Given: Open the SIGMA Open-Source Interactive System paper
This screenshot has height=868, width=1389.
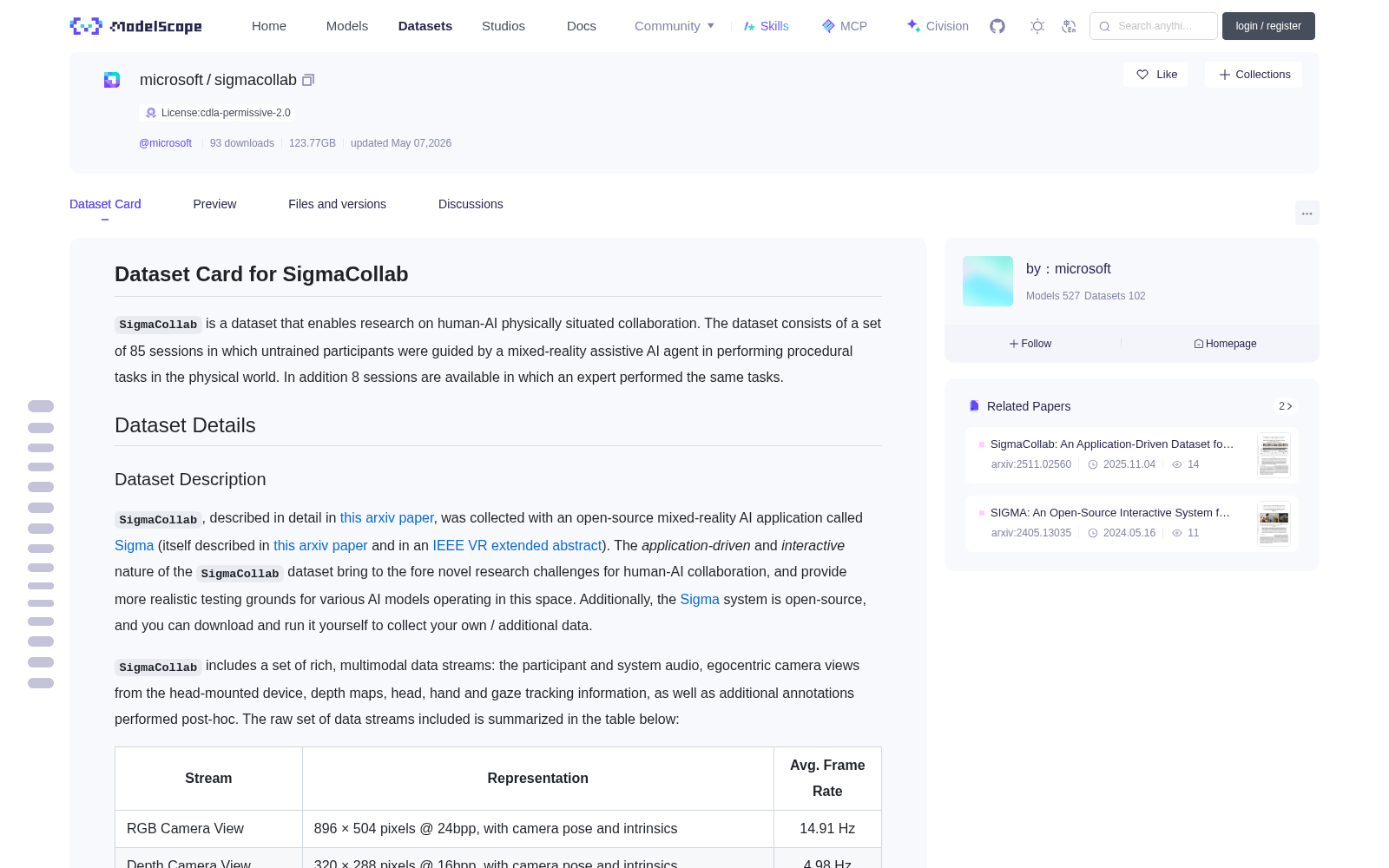Looking at the screenshot, I should [1110, 513].
